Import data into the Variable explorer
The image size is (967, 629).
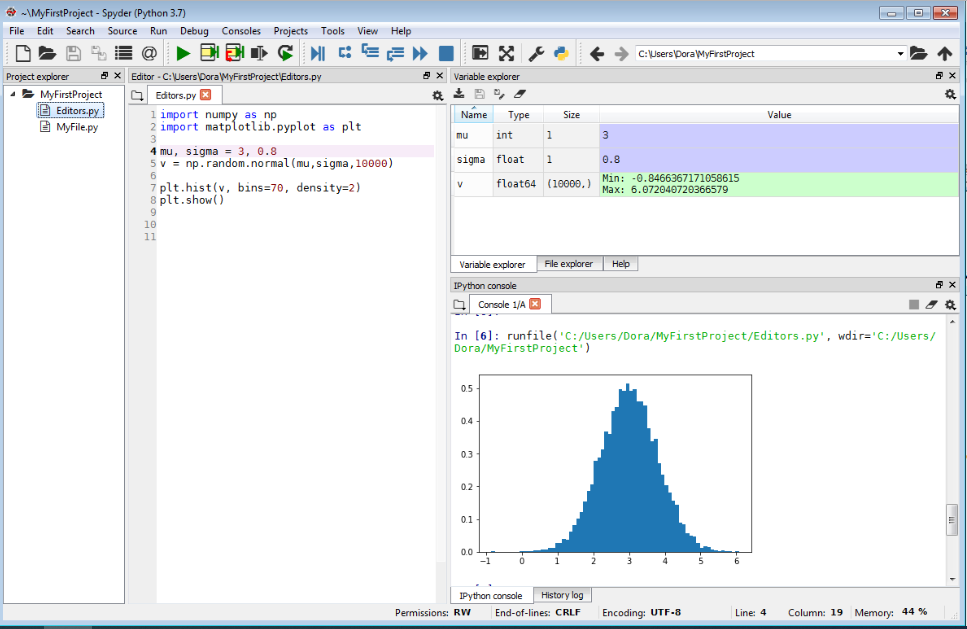point(460,93)
